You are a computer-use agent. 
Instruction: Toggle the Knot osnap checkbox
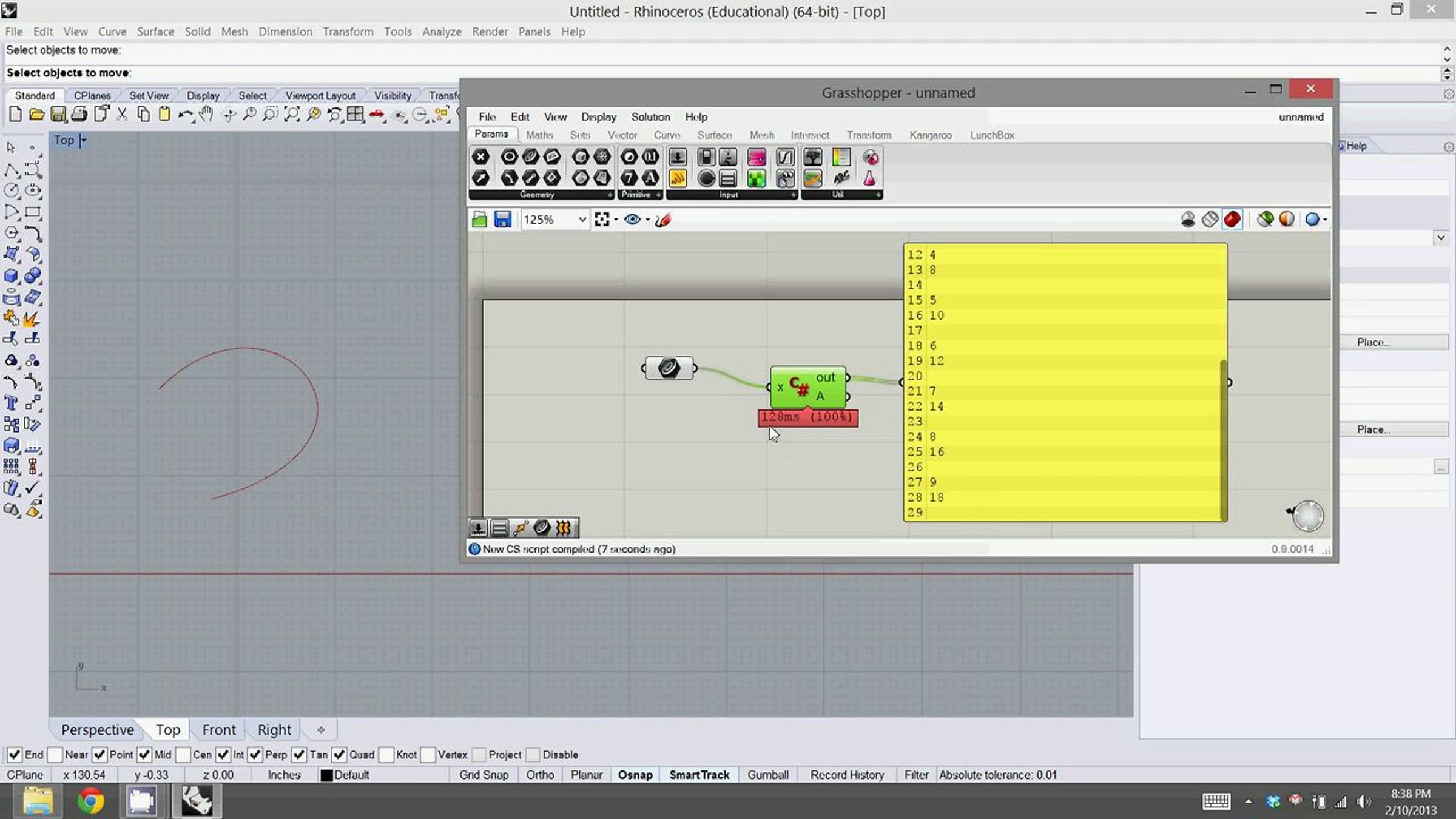386,755
